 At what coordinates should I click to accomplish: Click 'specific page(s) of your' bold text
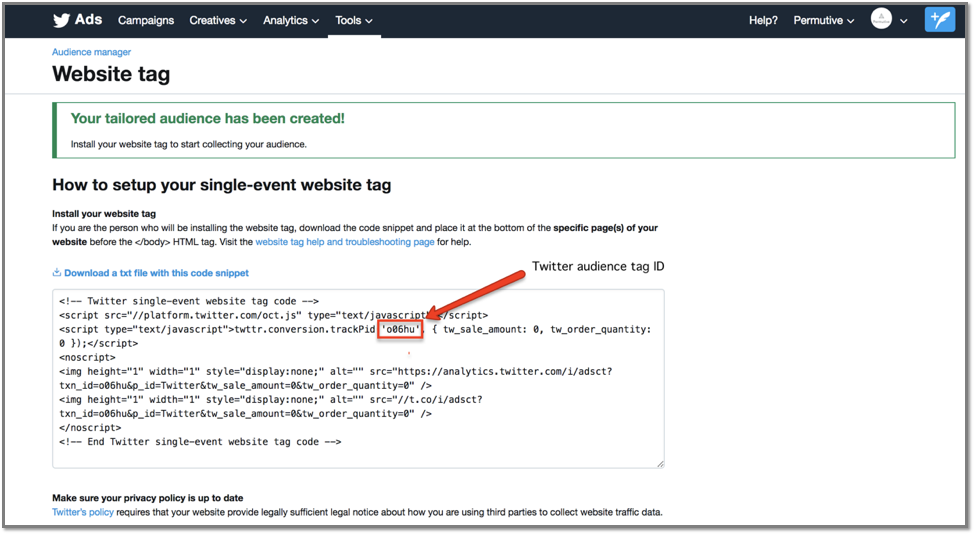tap(606, 228)
